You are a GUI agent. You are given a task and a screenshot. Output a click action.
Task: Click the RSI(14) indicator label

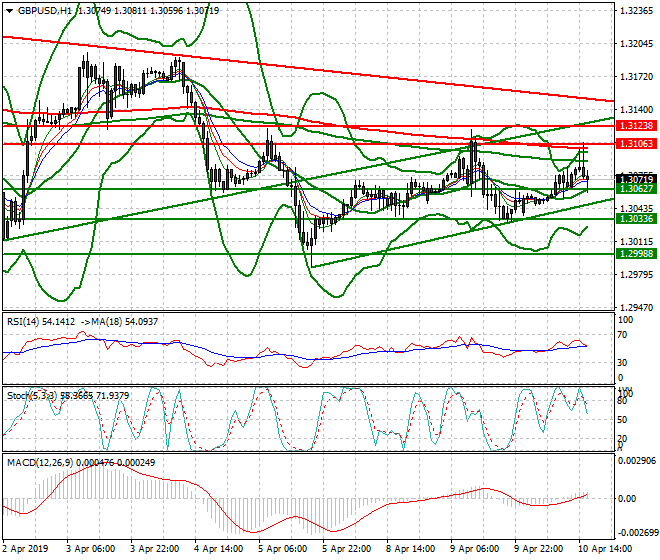(23, 322)
